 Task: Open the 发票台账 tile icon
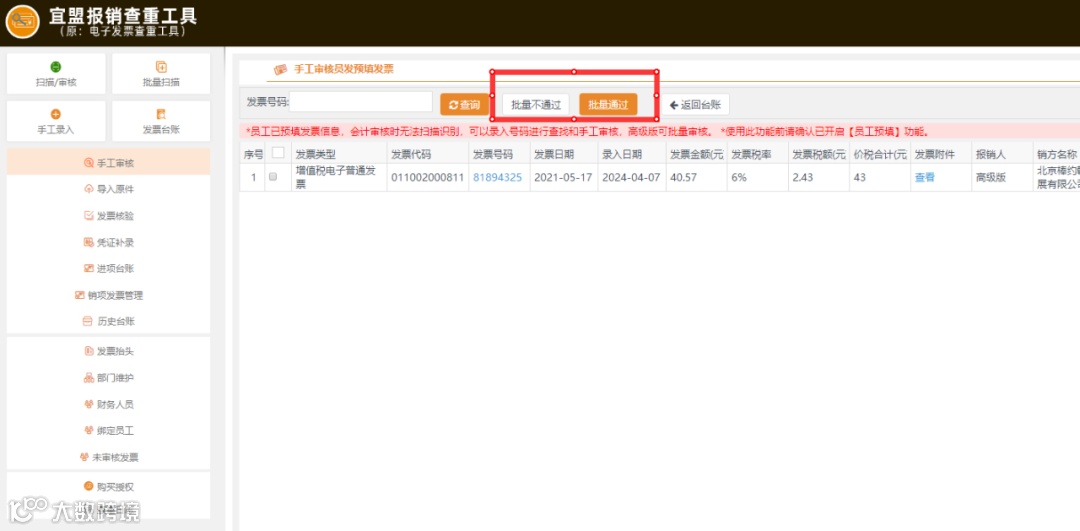pyautogui.click(x=161, y=114)
